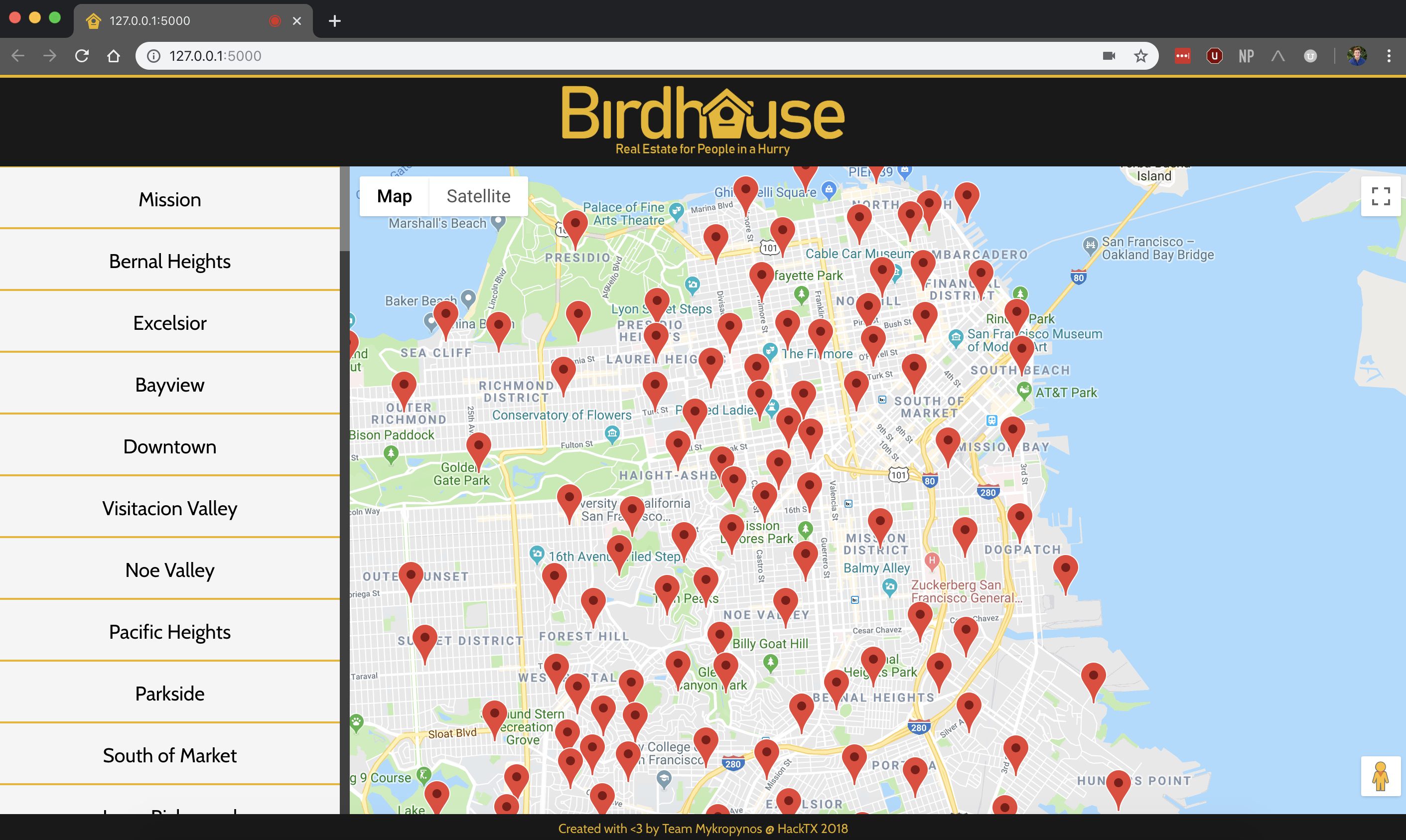Pick Noe Valley in the sidebar

tap(170, 569)
